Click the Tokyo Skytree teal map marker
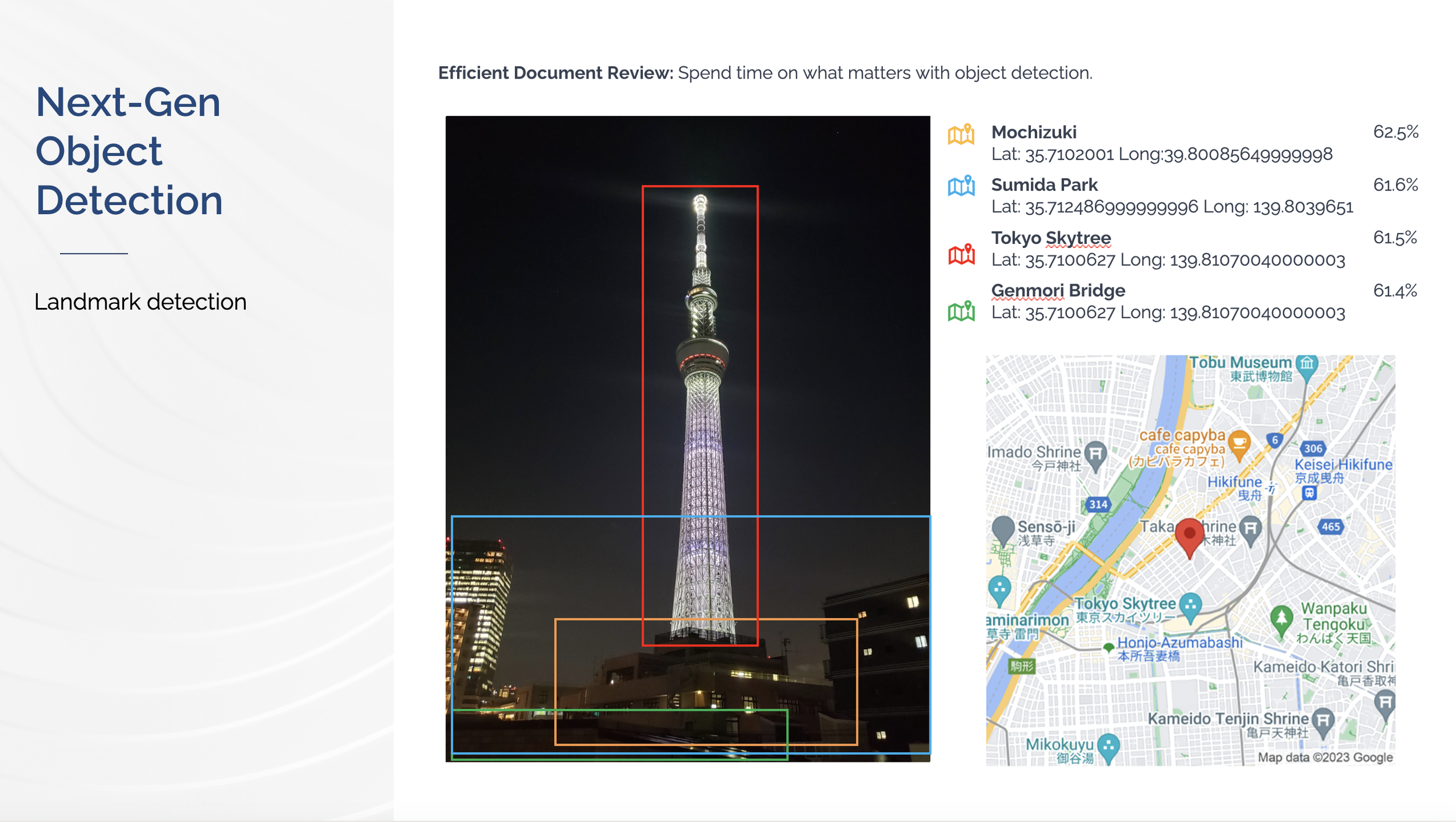Image resolution: width=1456 pixels, height=822 pixels. click(x=1190, y=606)
